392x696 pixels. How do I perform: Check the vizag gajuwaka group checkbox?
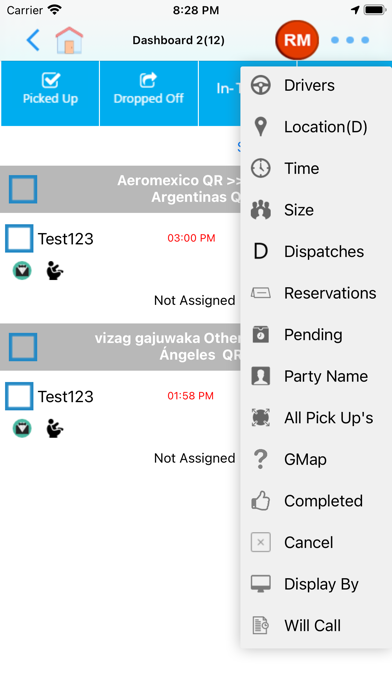pos(23,347)
